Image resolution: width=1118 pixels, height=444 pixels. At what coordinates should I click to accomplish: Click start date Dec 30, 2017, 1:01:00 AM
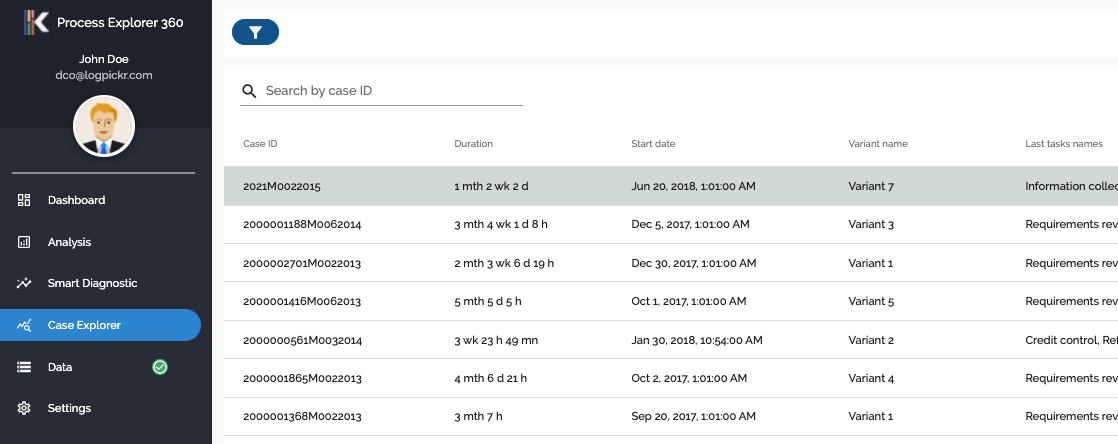(694, 264)
